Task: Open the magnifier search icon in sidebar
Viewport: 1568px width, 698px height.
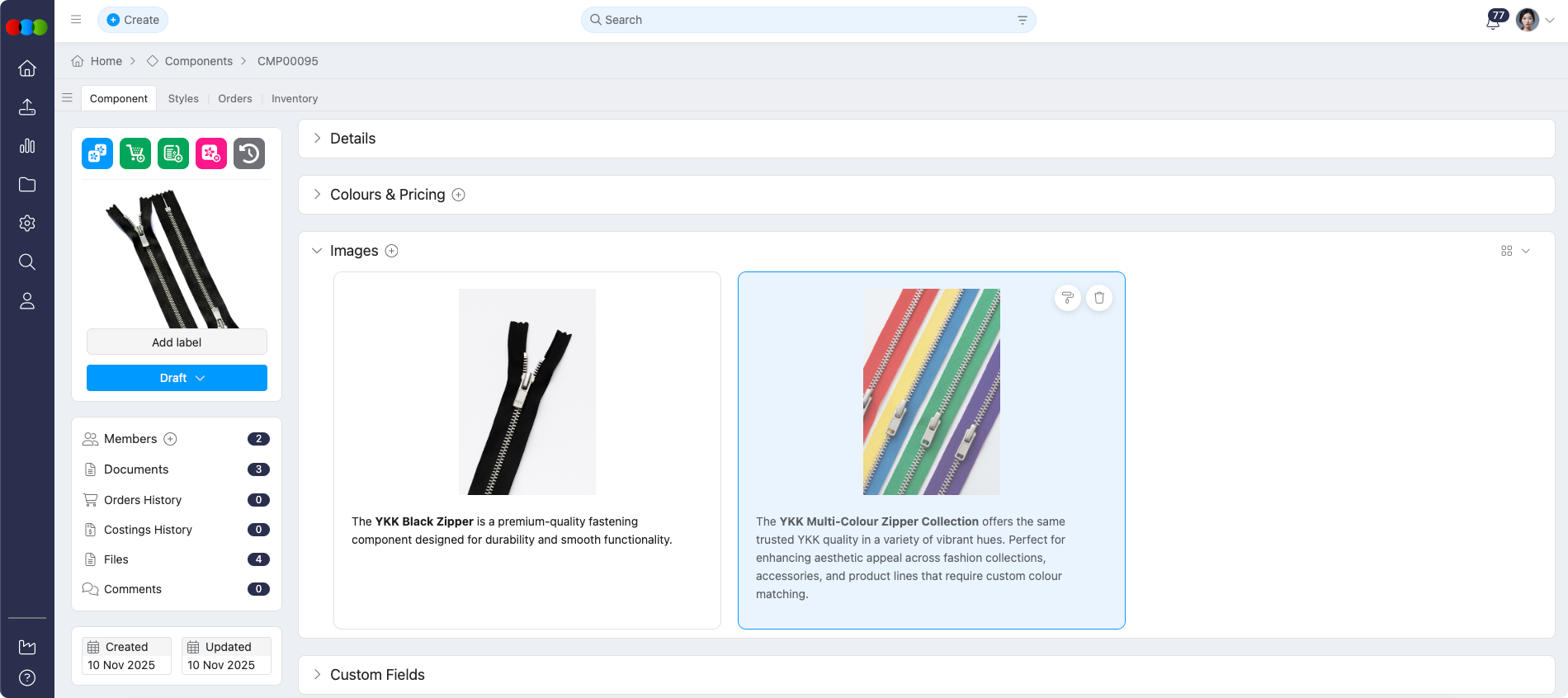Action: tap(27, 262)
